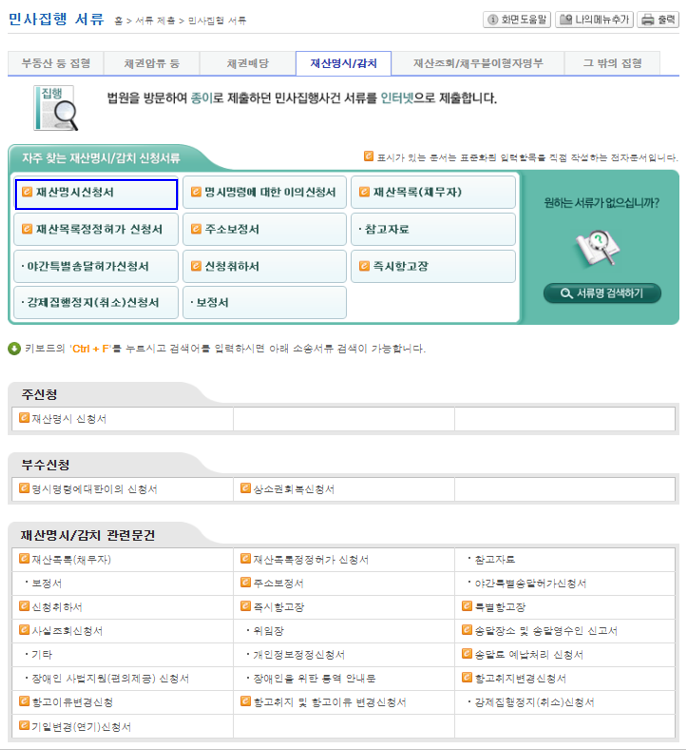Open 신청취하서 quick card
This screenshot has width=686, height=750.
pyautogui.click(x=265, y=266)
